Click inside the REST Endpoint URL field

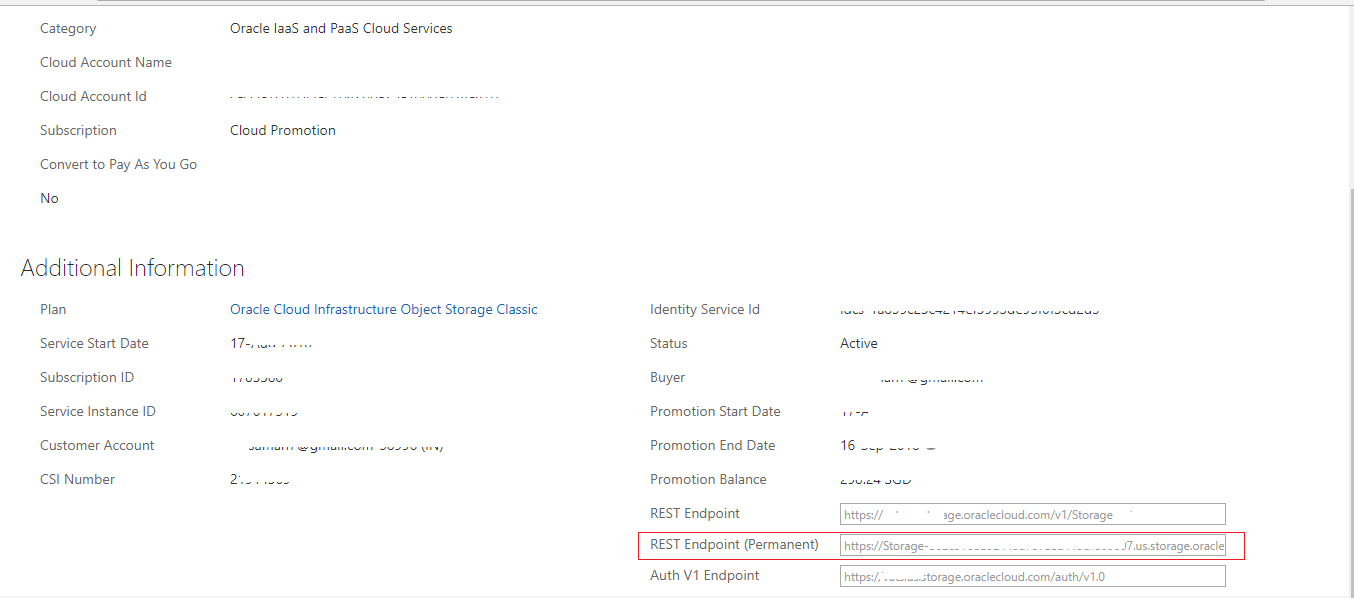click(x=1032, y=515)
